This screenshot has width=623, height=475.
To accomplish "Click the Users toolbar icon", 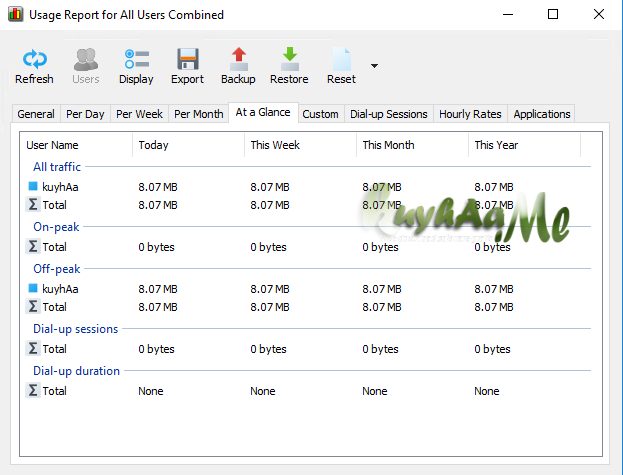I will point(86,59).
